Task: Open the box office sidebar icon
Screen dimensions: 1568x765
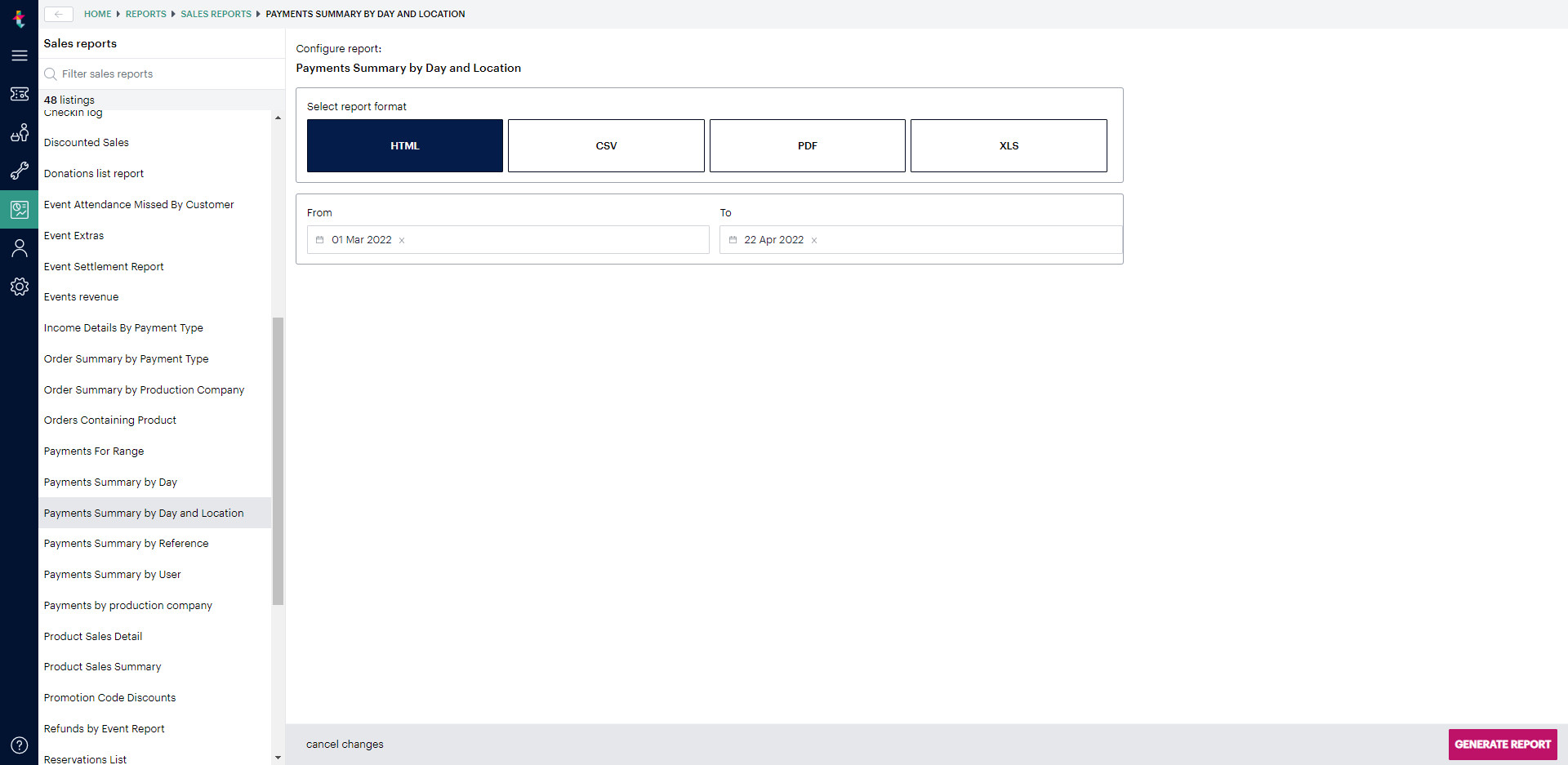Action: 20,133
